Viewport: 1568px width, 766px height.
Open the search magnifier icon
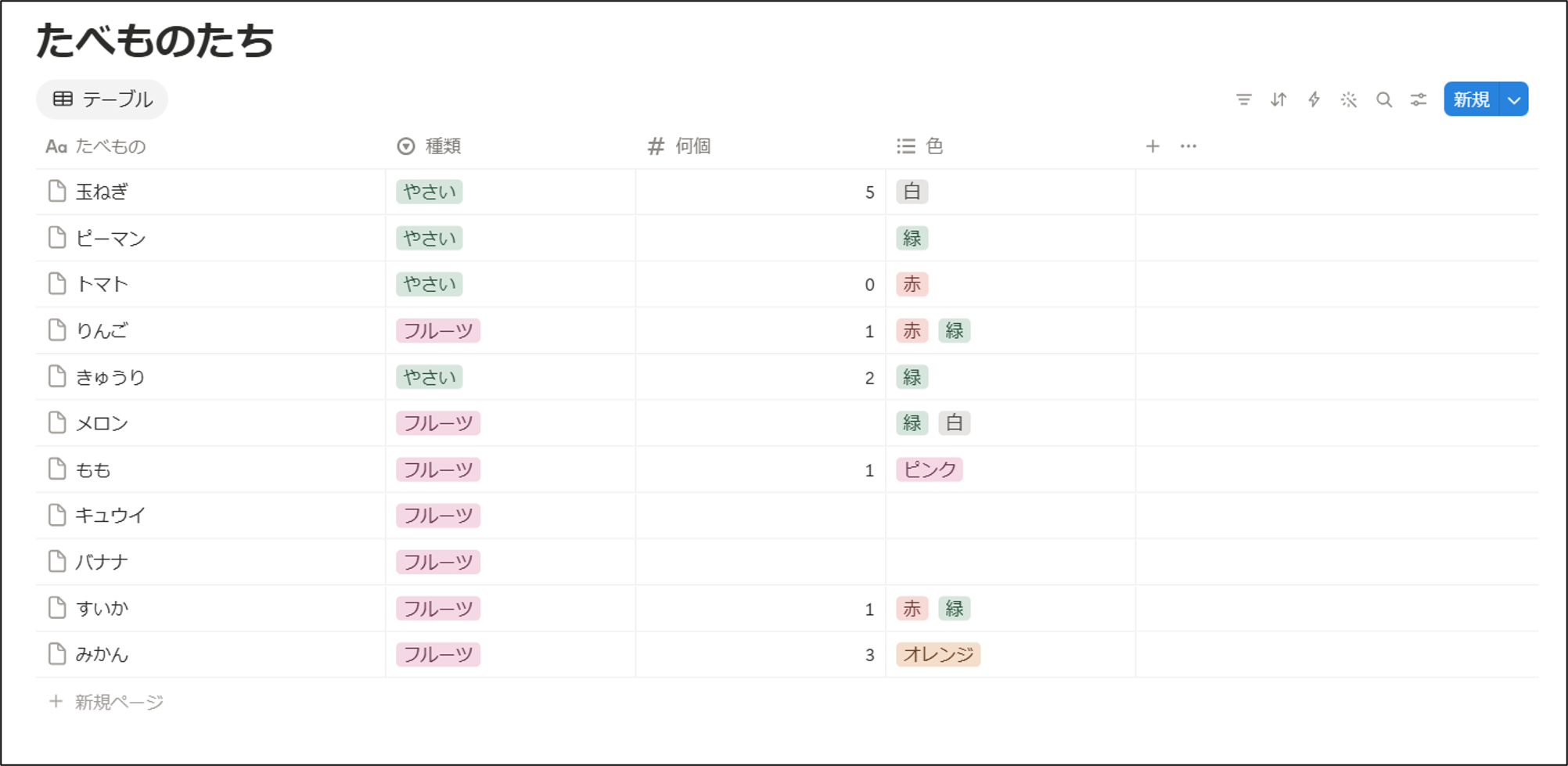tap(1384, 99)
